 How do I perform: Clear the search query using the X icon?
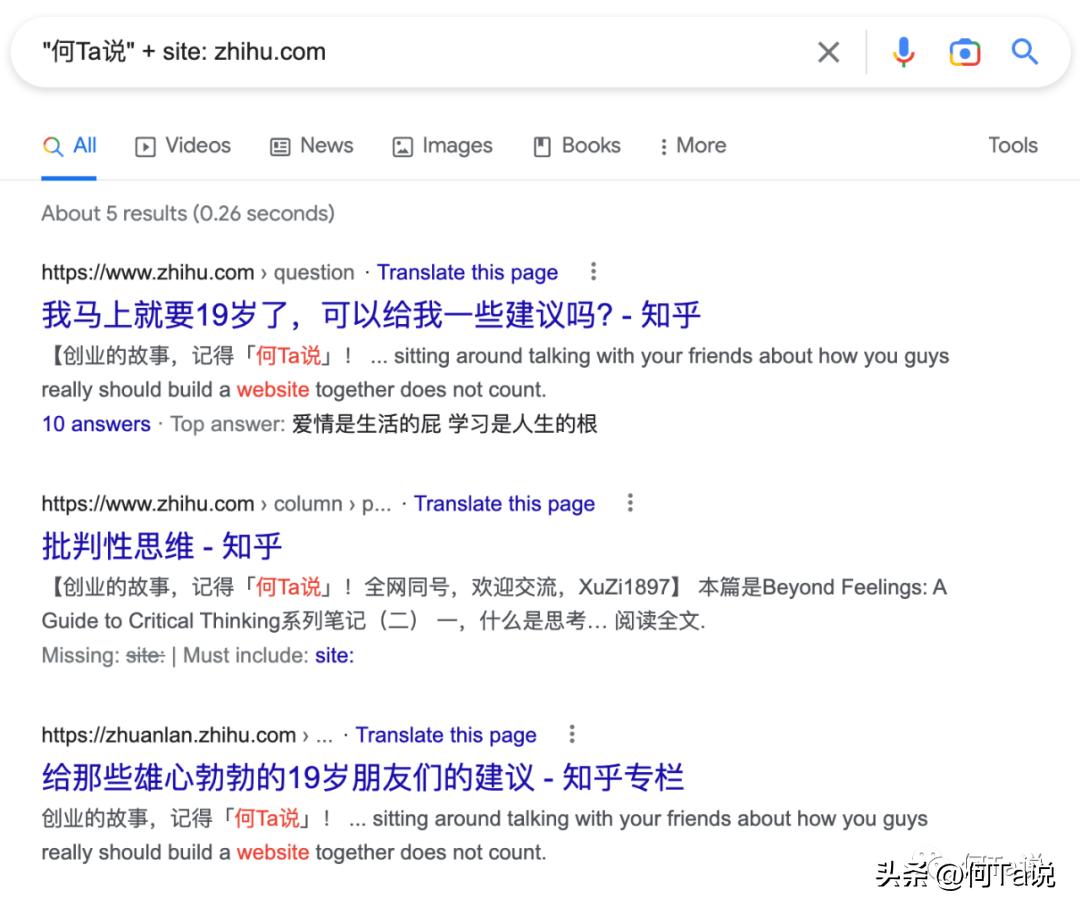[x=828, y=52]
